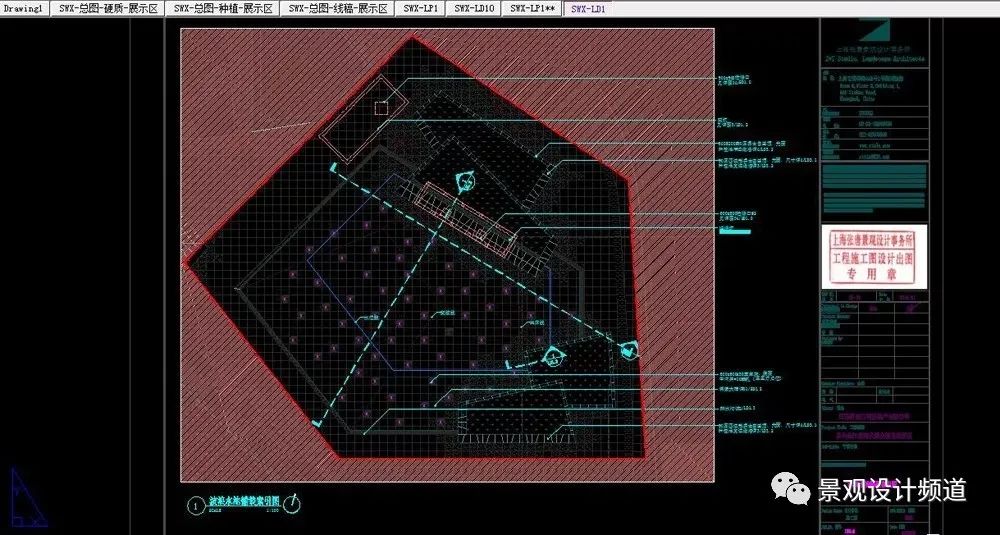Switch to the Drawing1 tab
This screenshot has height=535, width=1000.
[25, 8]
